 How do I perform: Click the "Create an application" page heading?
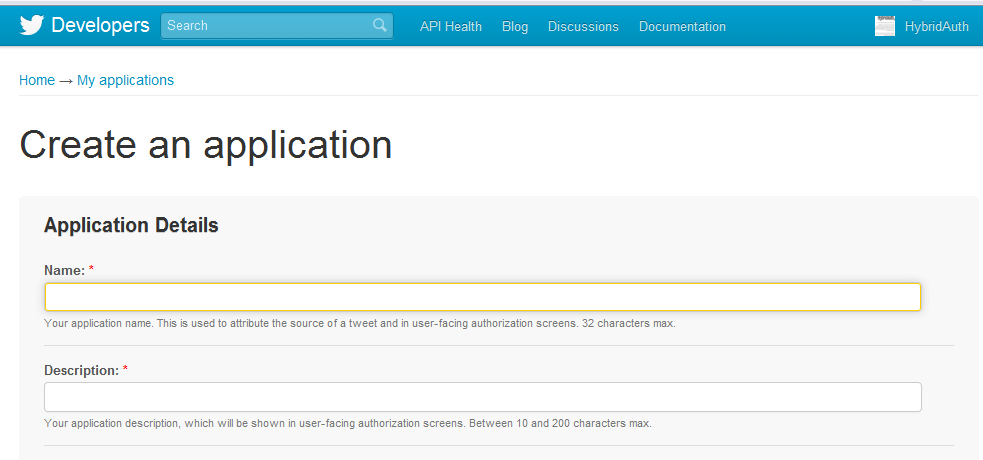205,145
